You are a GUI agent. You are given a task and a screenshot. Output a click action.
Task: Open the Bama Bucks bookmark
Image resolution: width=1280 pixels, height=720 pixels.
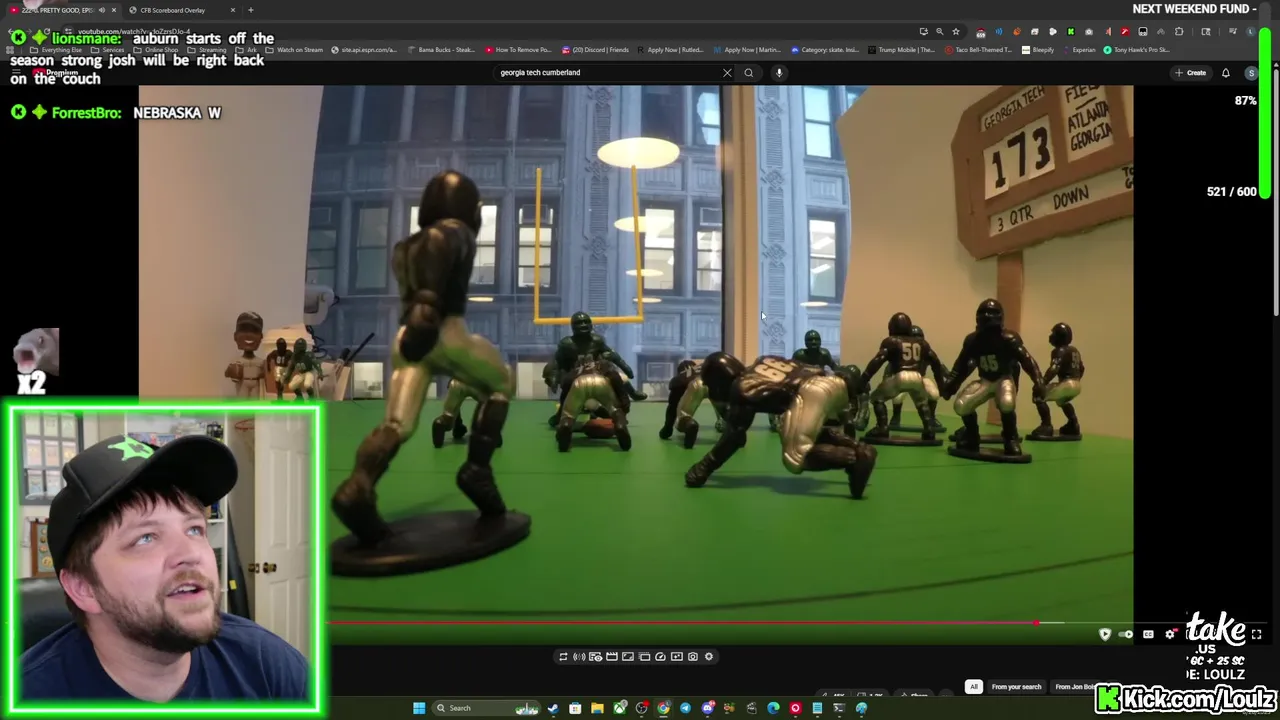coord(441,50)
